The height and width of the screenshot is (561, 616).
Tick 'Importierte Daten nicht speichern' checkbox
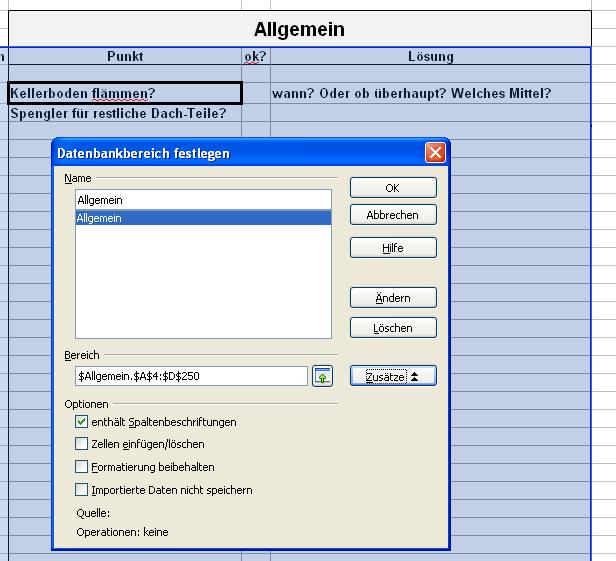coord(82,490)
